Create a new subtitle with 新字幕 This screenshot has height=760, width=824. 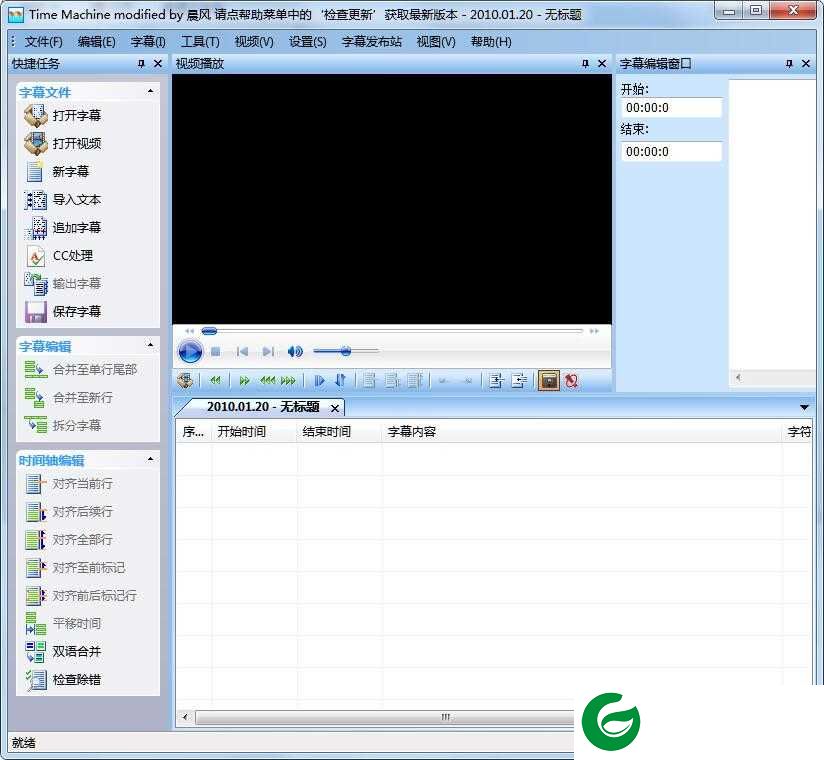[56, 171]
